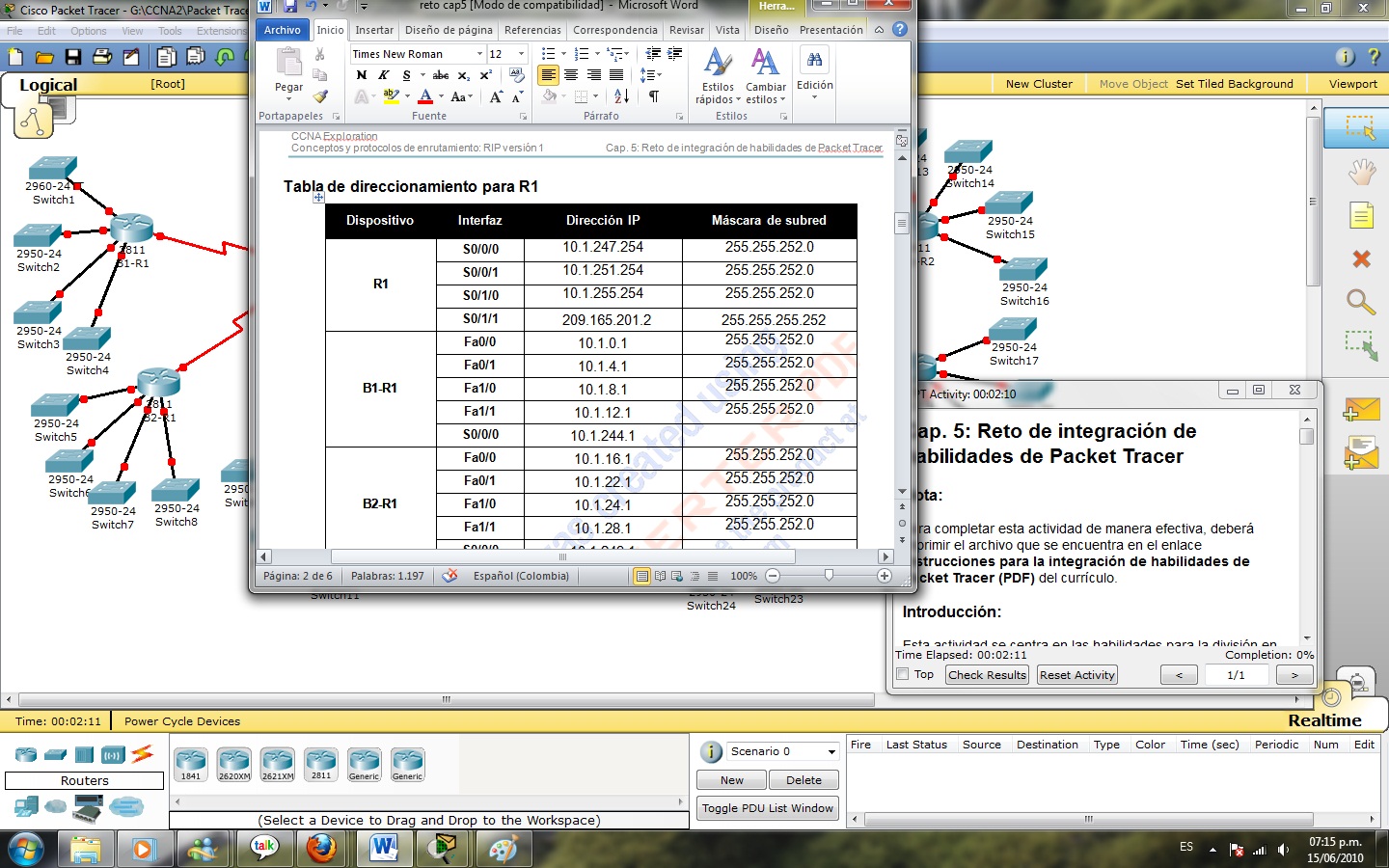Viewport: 1389px width, 868px height.
Task: Pick the Place Note tool in Packet Tracer
Action: click(x=1361, y=215)
